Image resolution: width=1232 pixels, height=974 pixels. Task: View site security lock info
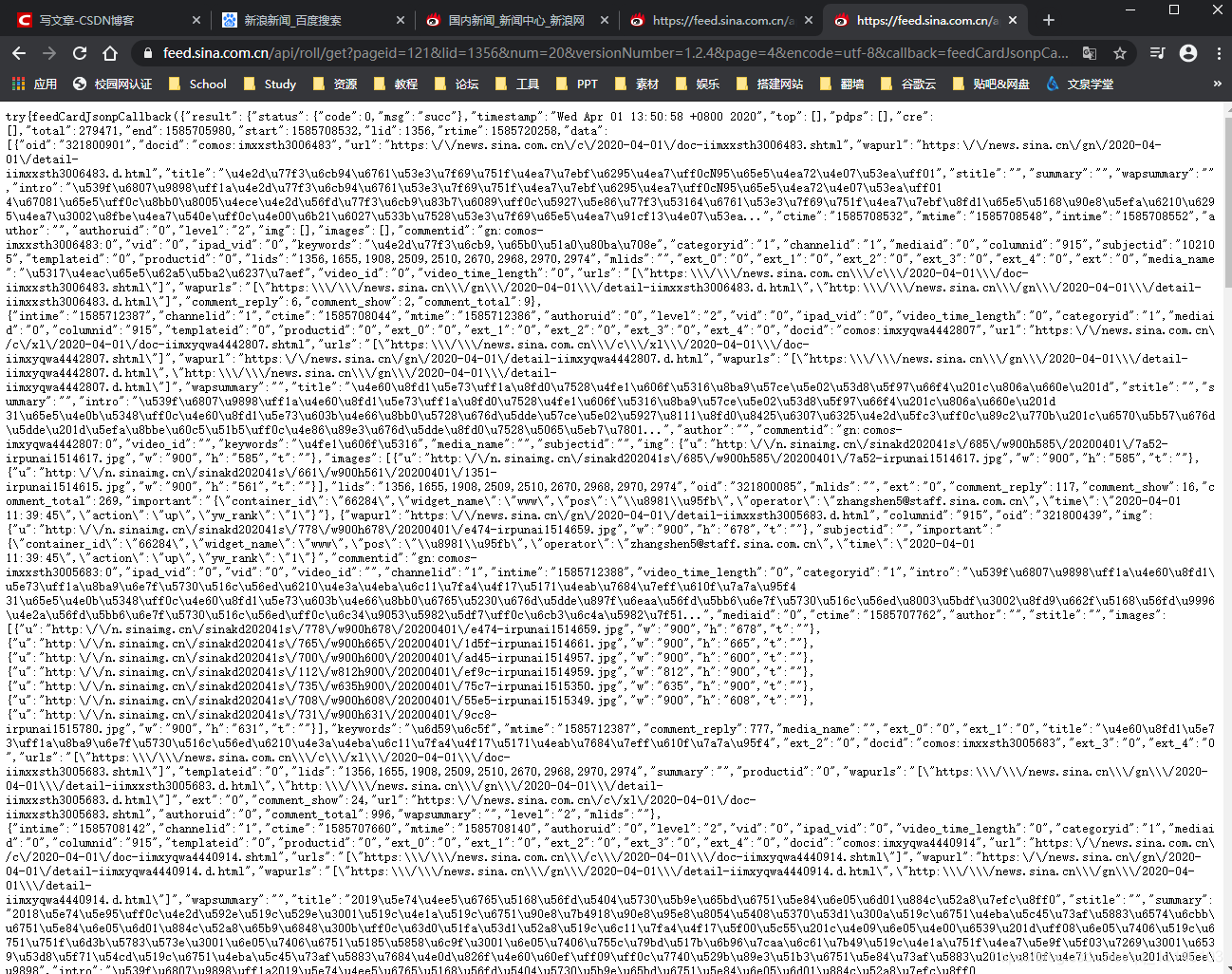[147, 53]
